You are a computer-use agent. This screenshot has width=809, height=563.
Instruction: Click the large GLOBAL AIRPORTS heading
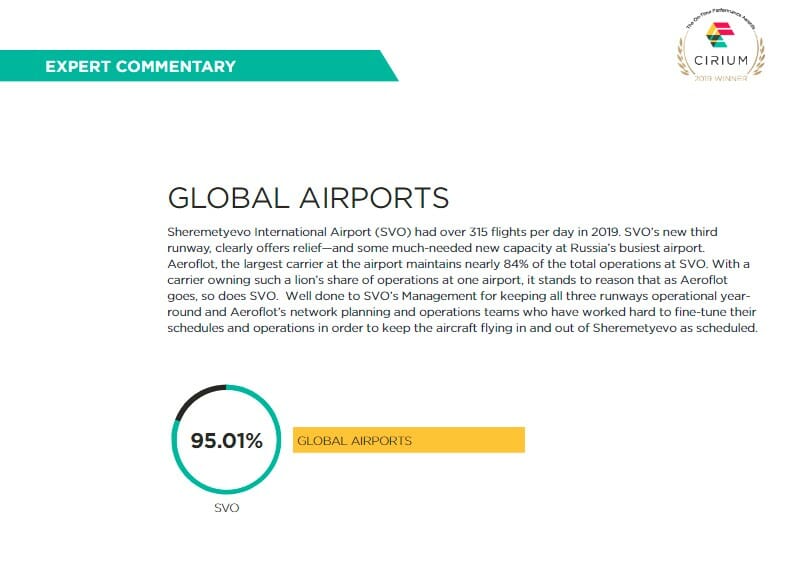click(308, 198)
